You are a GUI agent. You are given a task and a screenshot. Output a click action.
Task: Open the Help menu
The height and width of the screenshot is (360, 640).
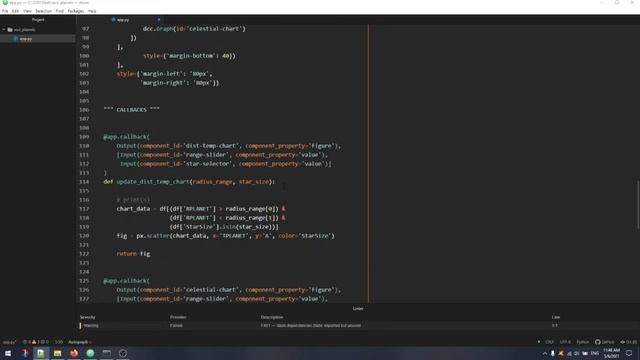pos(92,11)
